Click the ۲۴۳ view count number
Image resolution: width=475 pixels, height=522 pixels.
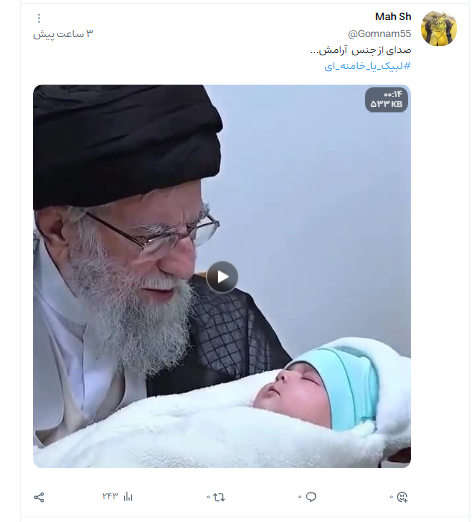110,496
